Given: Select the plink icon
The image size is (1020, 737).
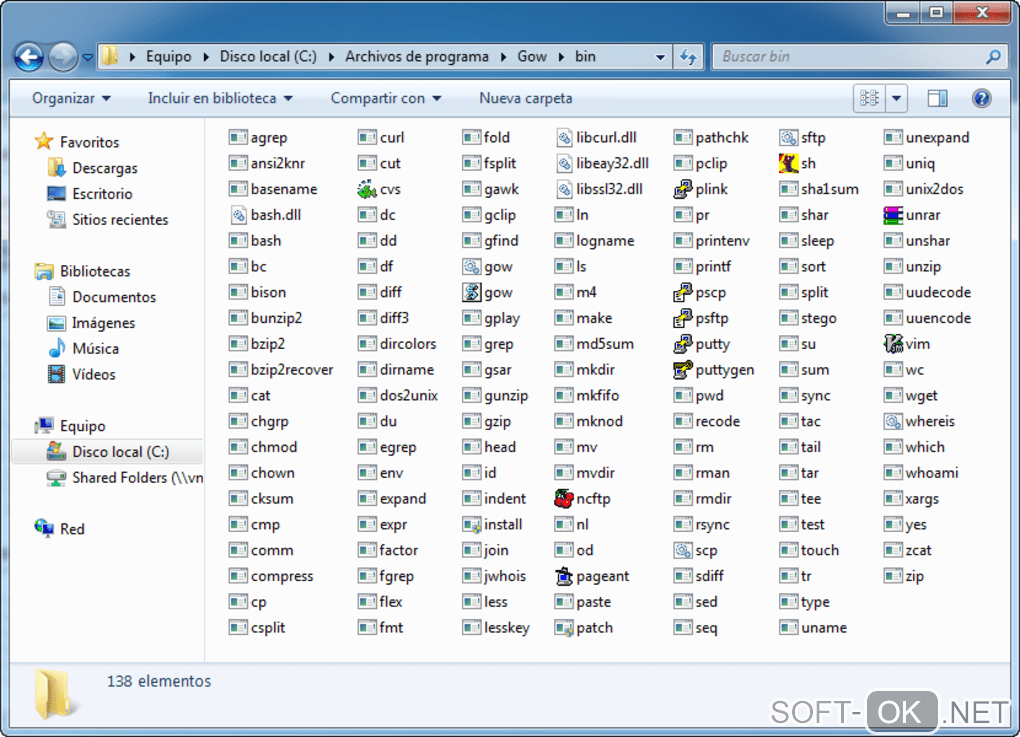Looking at the screenshot, I should pos(683,189).
